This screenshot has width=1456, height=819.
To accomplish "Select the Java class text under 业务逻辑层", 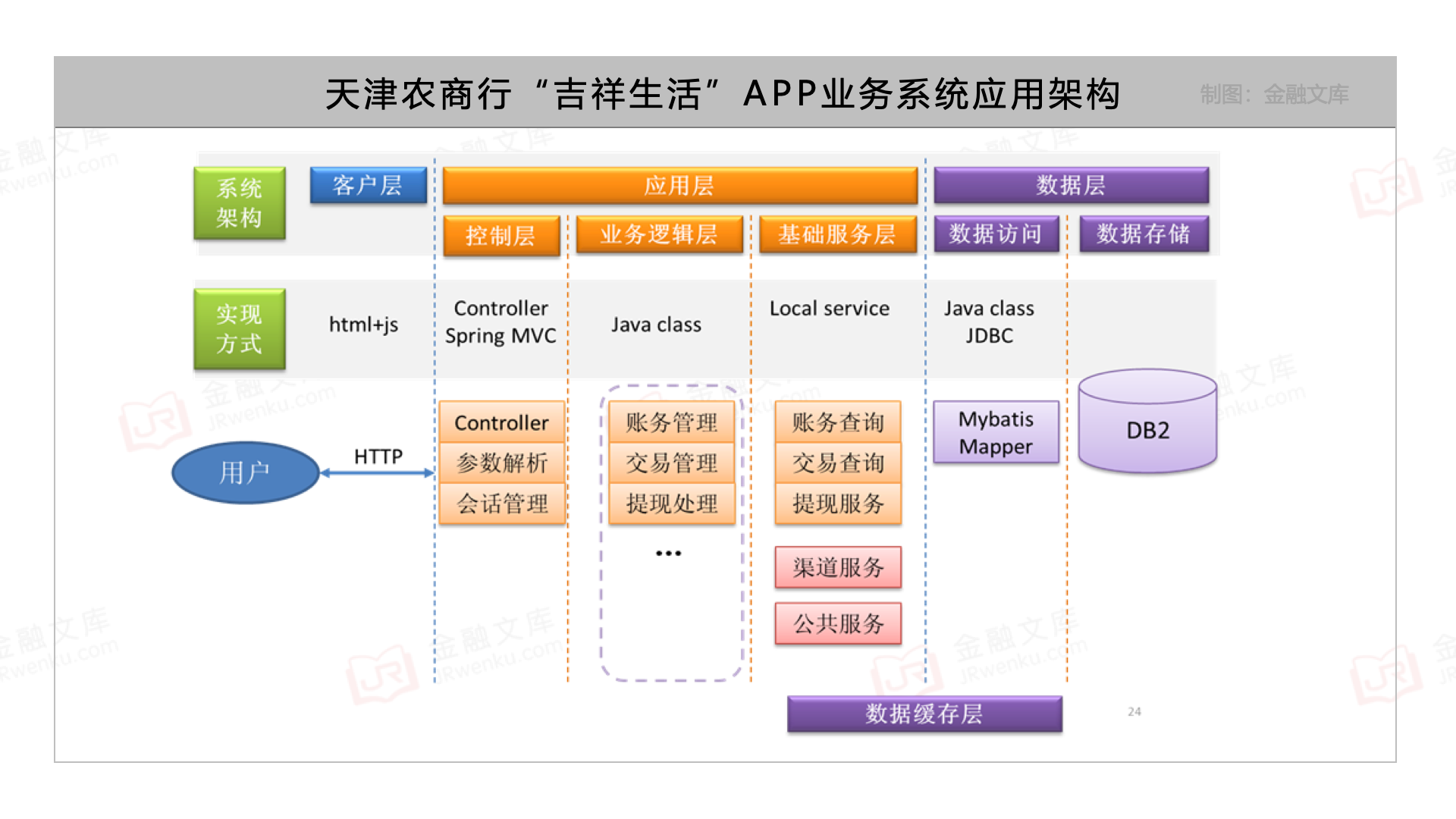I will (x=657, y=325).
